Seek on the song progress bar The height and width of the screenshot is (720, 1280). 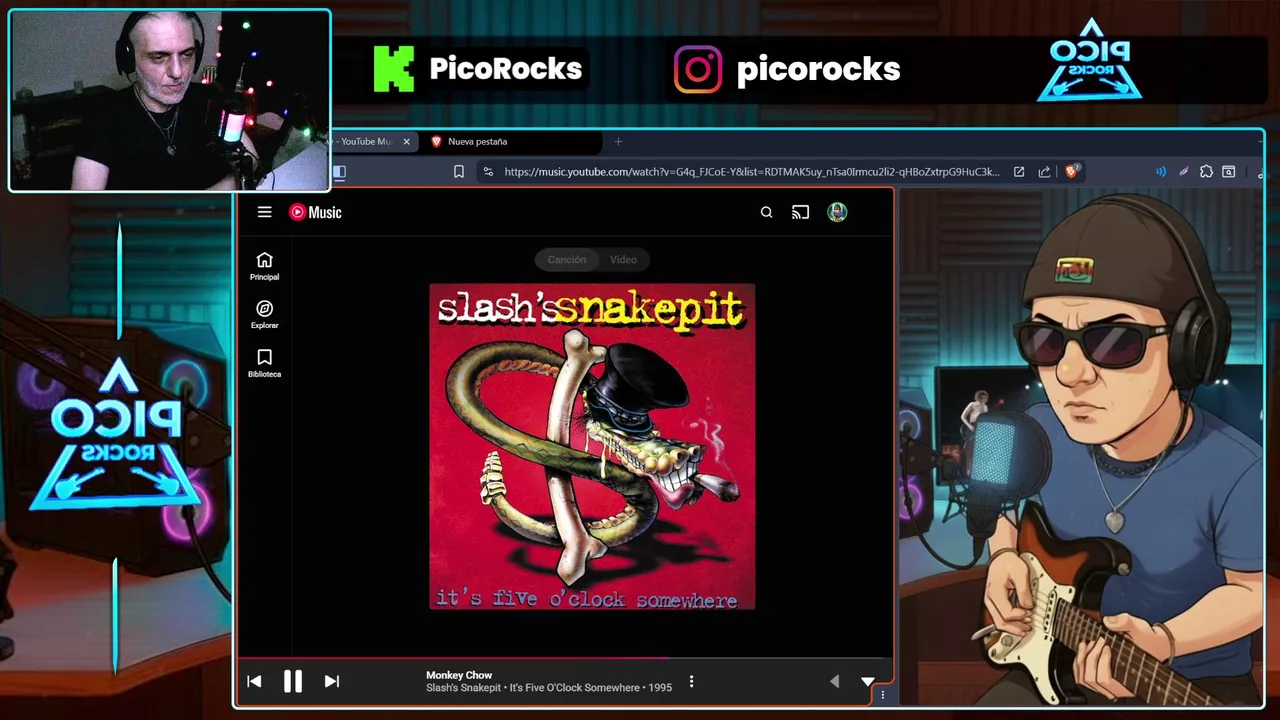pos(563,658)
